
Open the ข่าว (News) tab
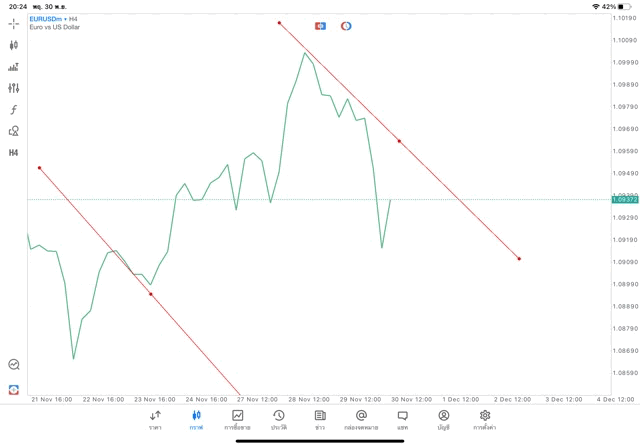320,419
